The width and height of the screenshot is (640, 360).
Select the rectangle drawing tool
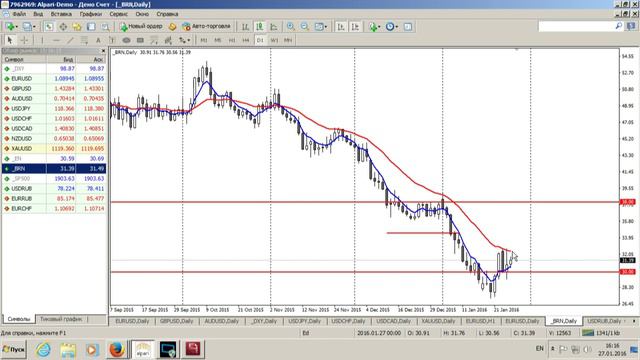(140, 40)
